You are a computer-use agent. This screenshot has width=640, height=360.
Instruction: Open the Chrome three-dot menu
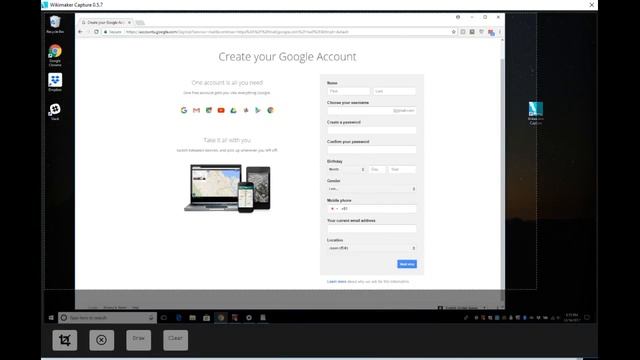pos(500,32)
